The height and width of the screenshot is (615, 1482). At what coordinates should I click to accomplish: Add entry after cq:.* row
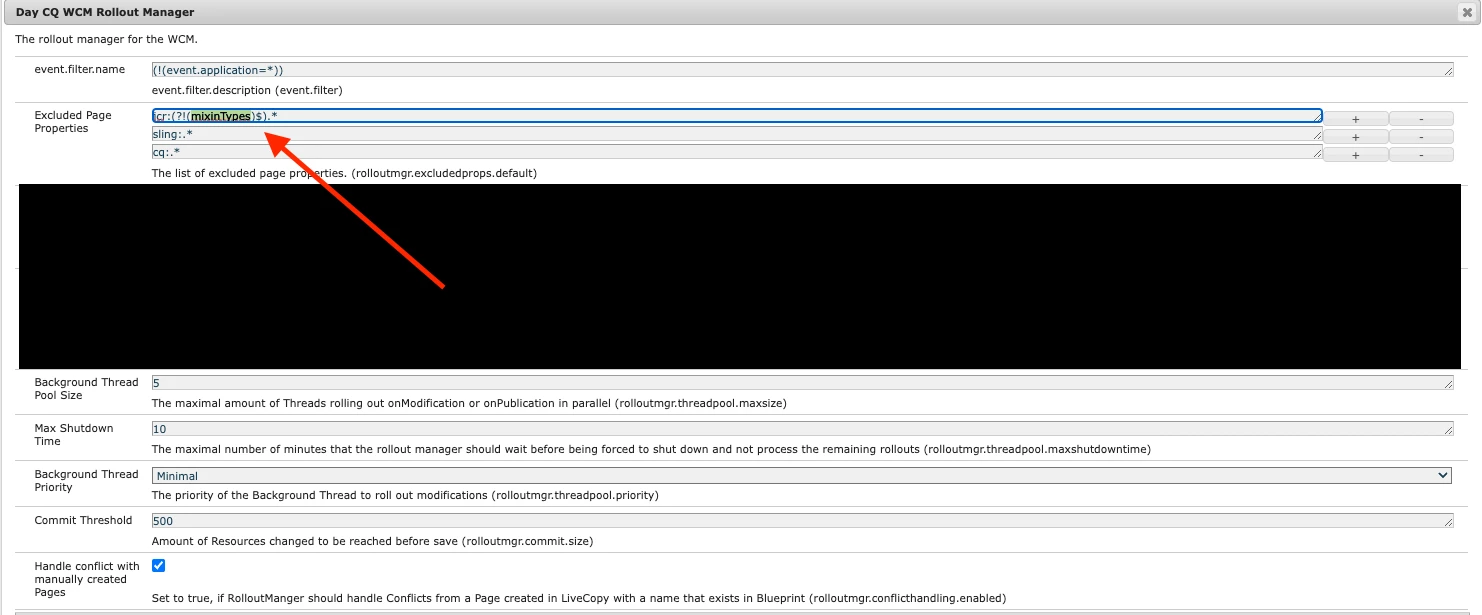tap(1356, 155)
